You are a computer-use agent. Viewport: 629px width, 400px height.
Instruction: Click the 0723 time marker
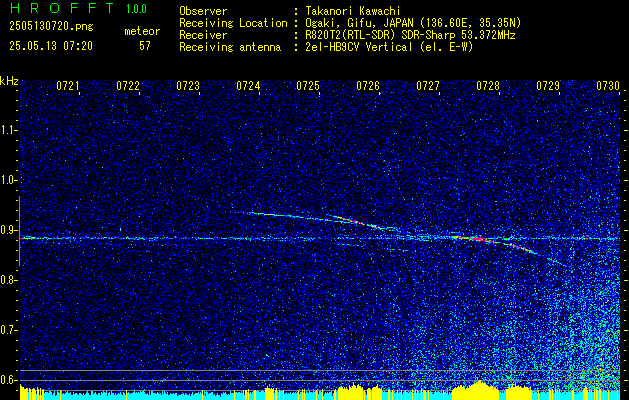point(188,86)
